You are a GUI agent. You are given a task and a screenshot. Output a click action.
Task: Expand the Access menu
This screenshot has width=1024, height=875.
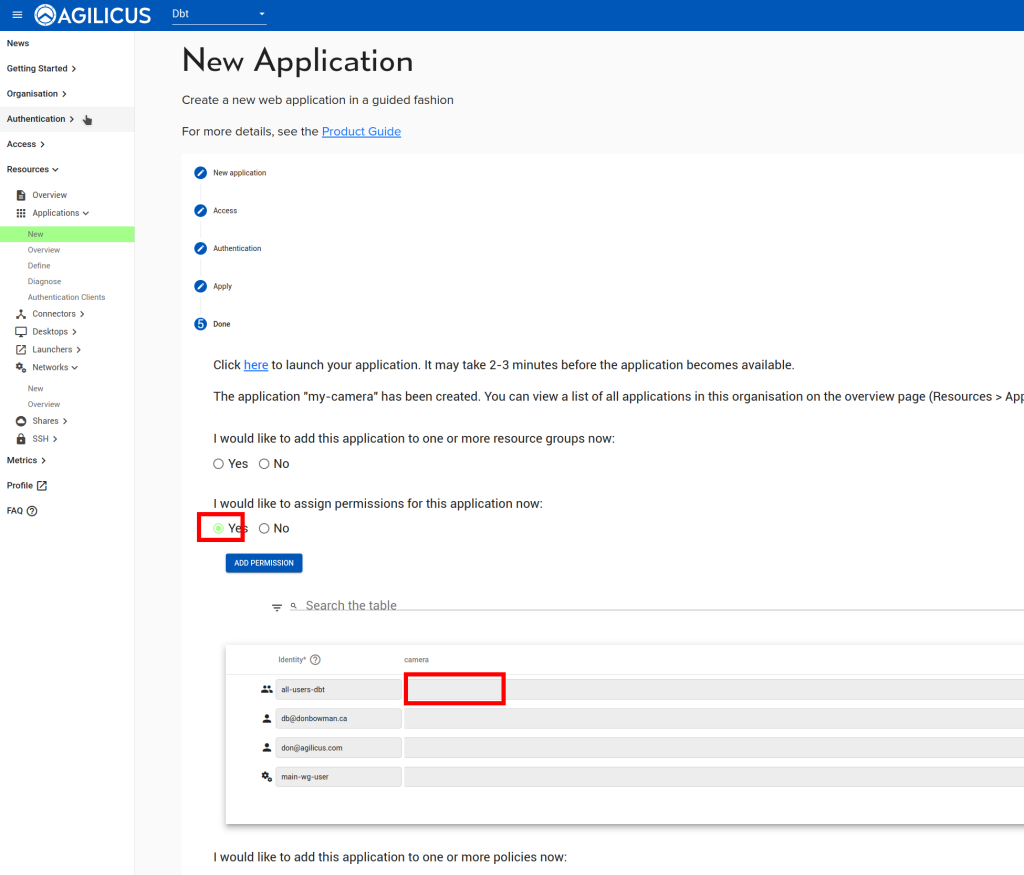click(25, 144)
